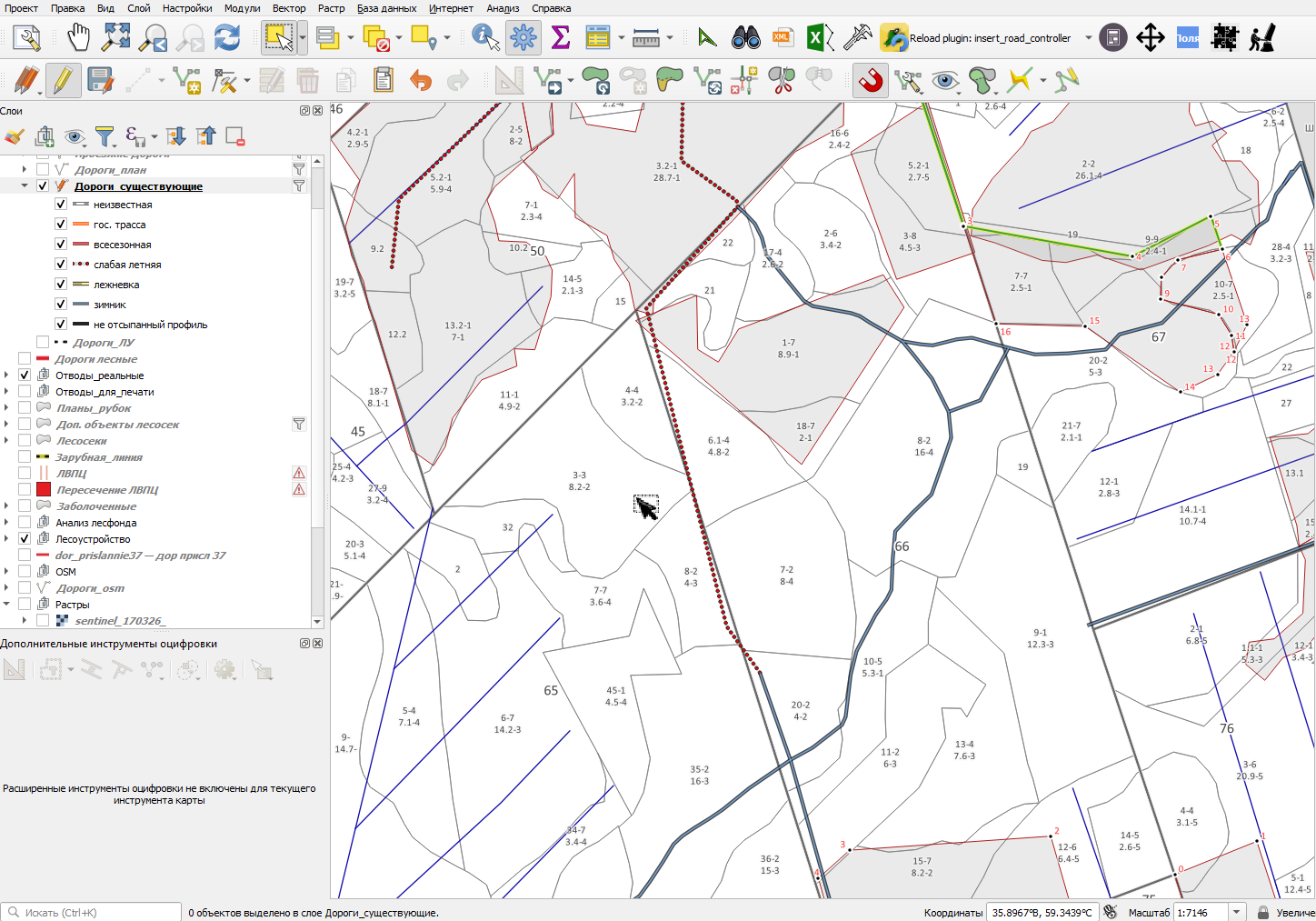Open the Select Features tool dropdown arrow
The height and width of the screenshot is (921, 1316).
tap(303, 38)
